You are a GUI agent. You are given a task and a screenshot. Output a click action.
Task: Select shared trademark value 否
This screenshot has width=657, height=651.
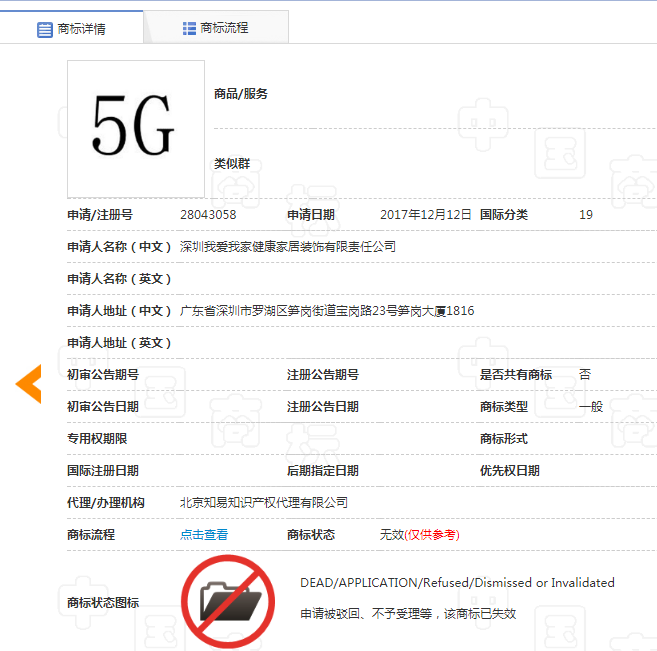pos(585,375)
